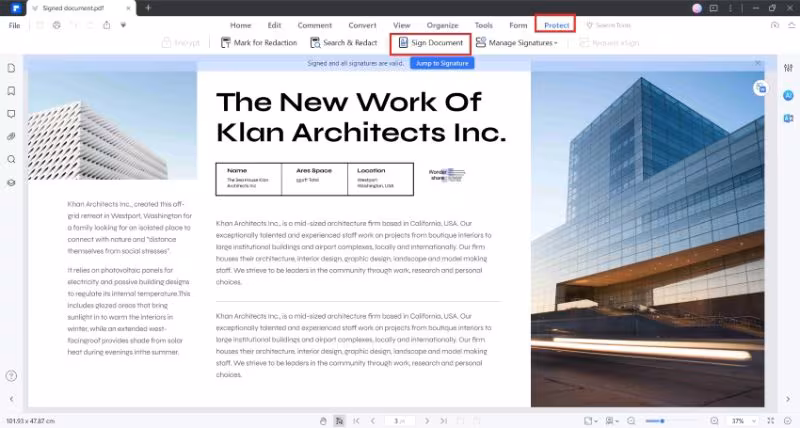Go to first page

[356, 421]
